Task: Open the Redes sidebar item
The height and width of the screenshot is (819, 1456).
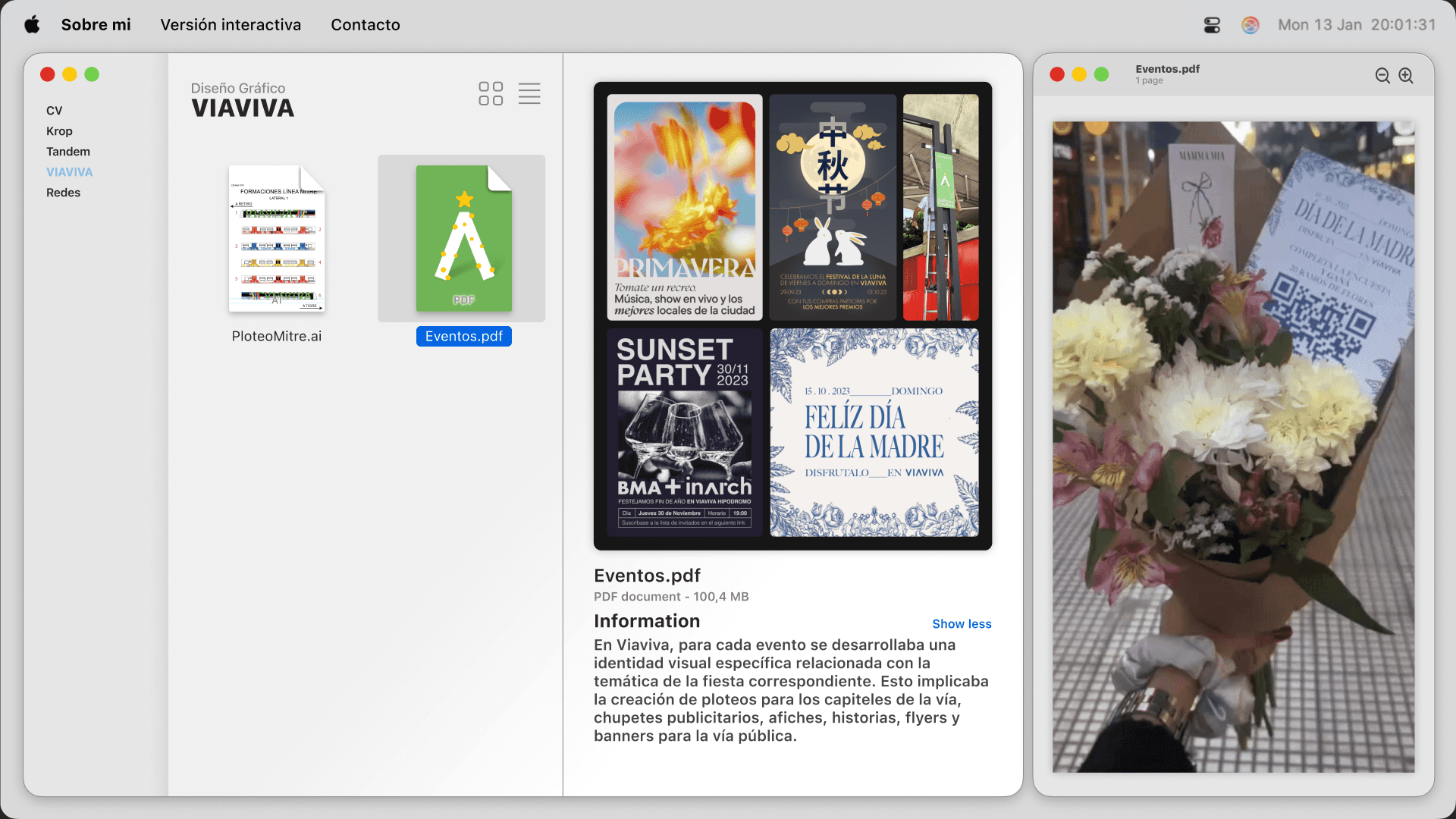Action: [x=63, y=193]
